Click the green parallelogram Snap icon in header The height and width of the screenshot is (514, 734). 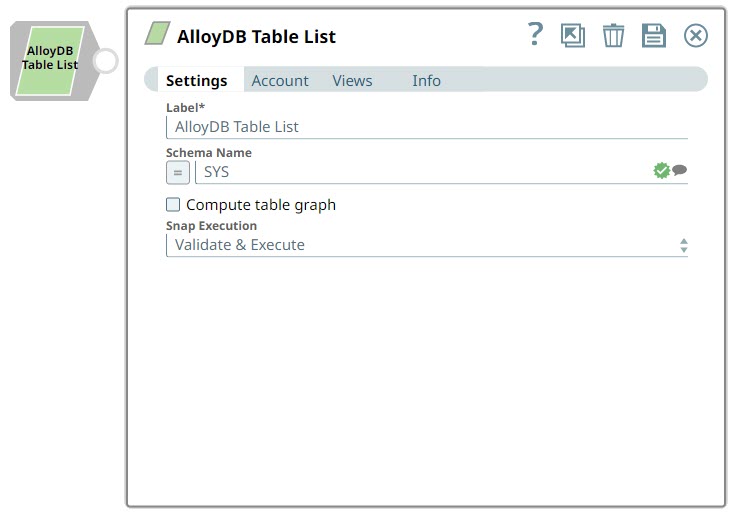point(157,35)
